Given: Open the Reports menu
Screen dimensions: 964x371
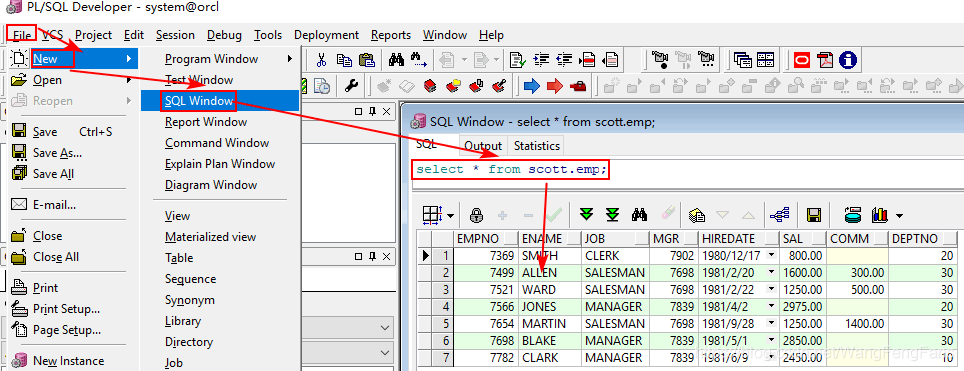Looking at the screenshot, I should pyautogui.click(x=391, y=35).
